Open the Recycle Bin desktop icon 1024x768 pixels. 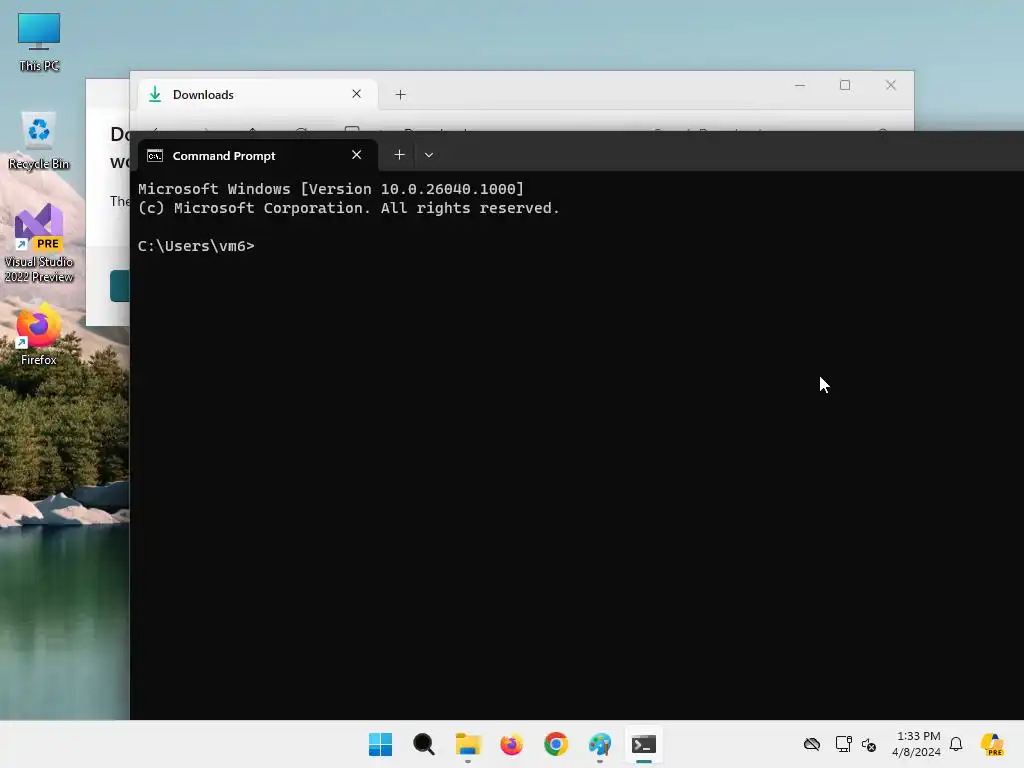39,141
